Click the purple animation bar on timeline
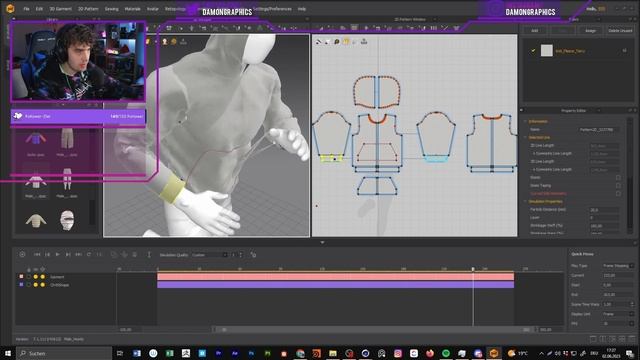This screenshot has height=360, width=640. 336,284
